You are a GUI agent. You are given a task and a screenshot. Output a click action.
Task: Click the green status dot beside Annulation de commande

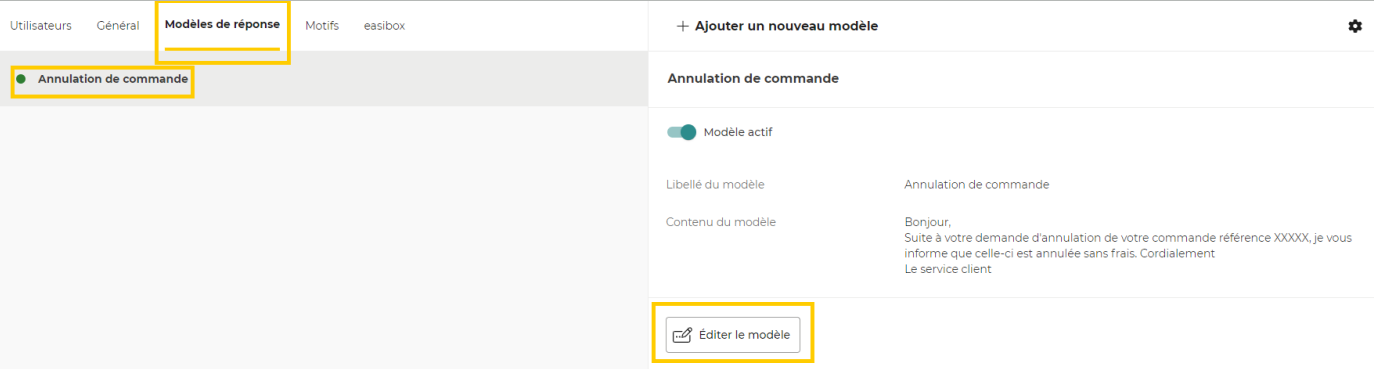21,78
